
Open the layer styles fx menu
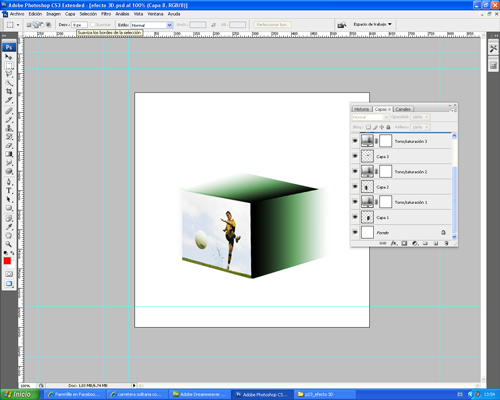(x=394, y=243)
